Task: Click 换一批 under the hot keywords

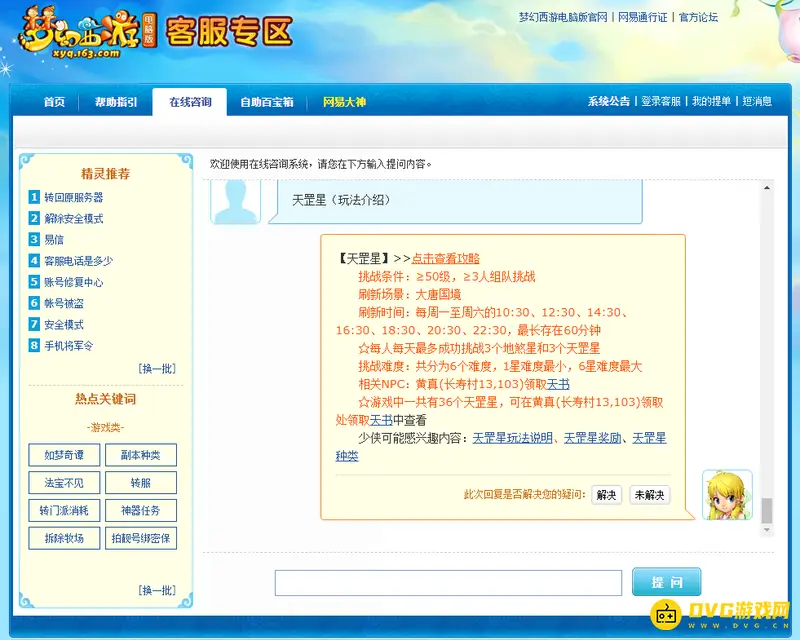Action: click(x=157, y=590)
